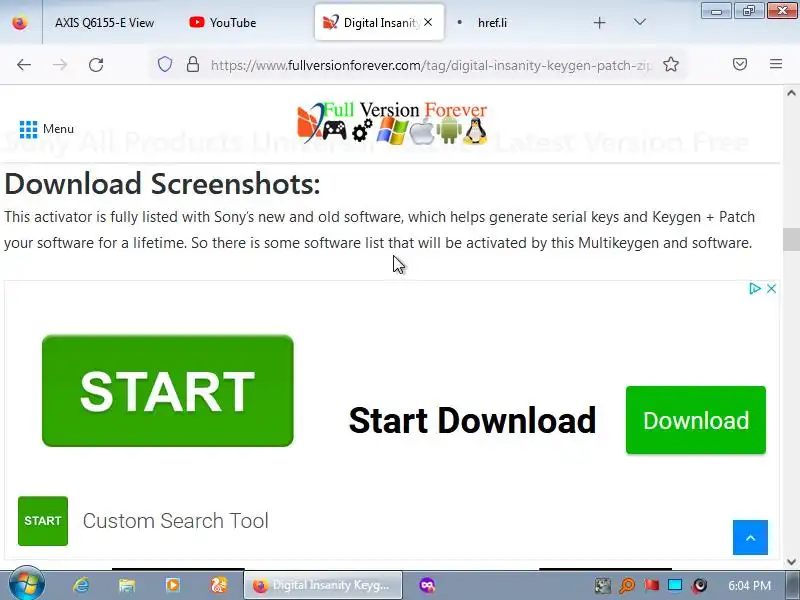Click the large green START button

tap(168, 391)
